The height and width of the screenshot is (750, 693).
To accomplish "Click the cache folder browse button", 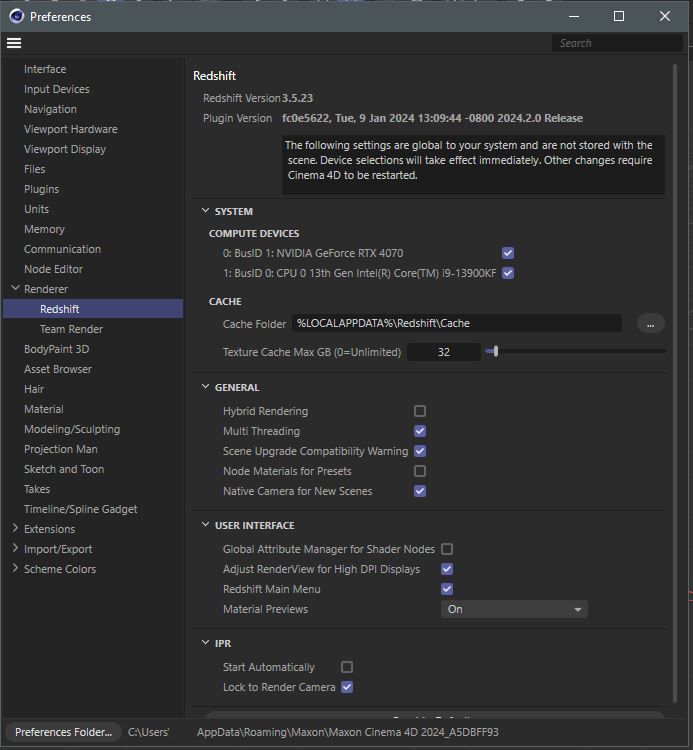I will [x=650, y=324].
